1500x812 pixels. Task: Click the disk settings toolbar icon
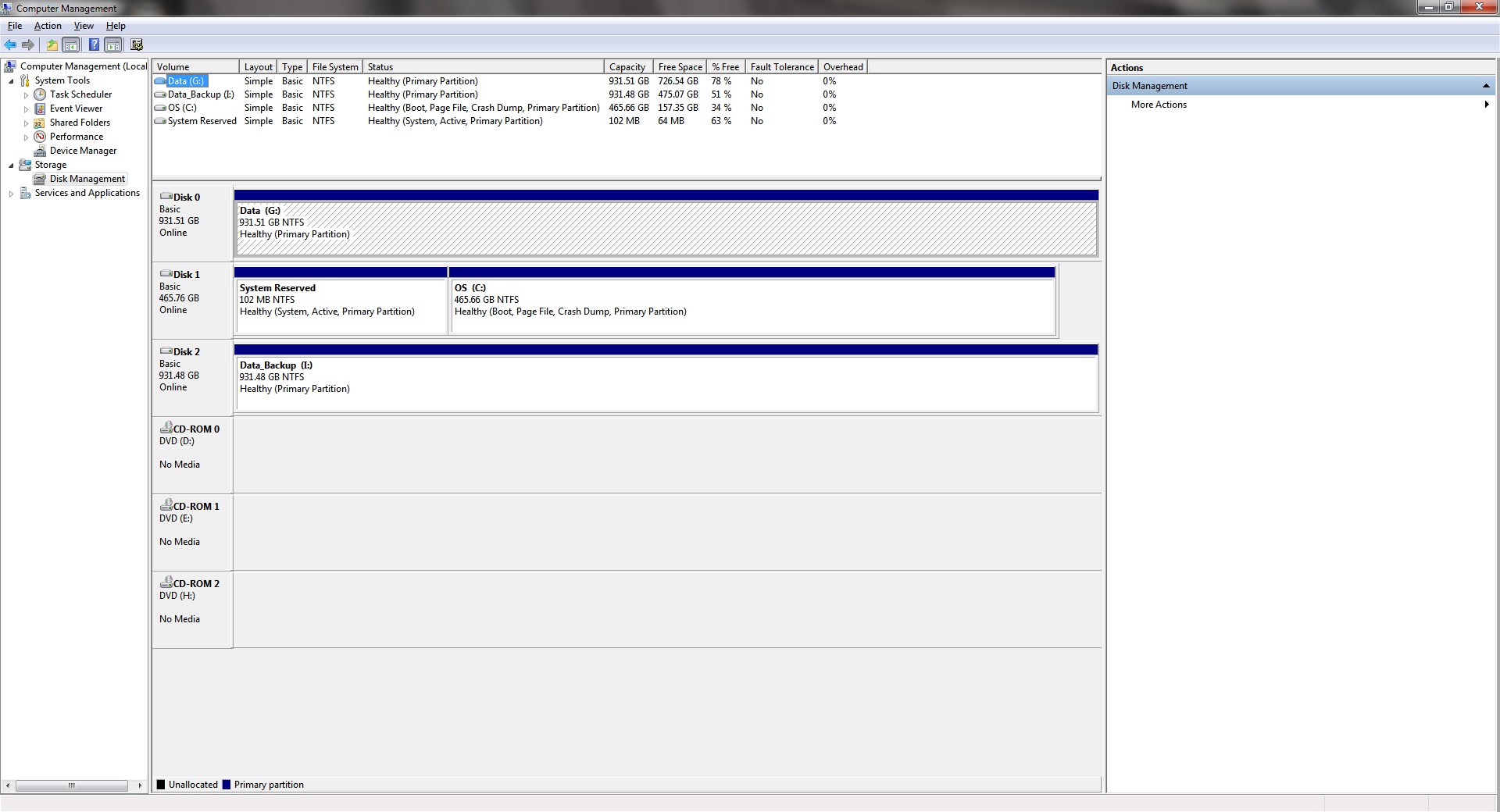pos(137,45)
